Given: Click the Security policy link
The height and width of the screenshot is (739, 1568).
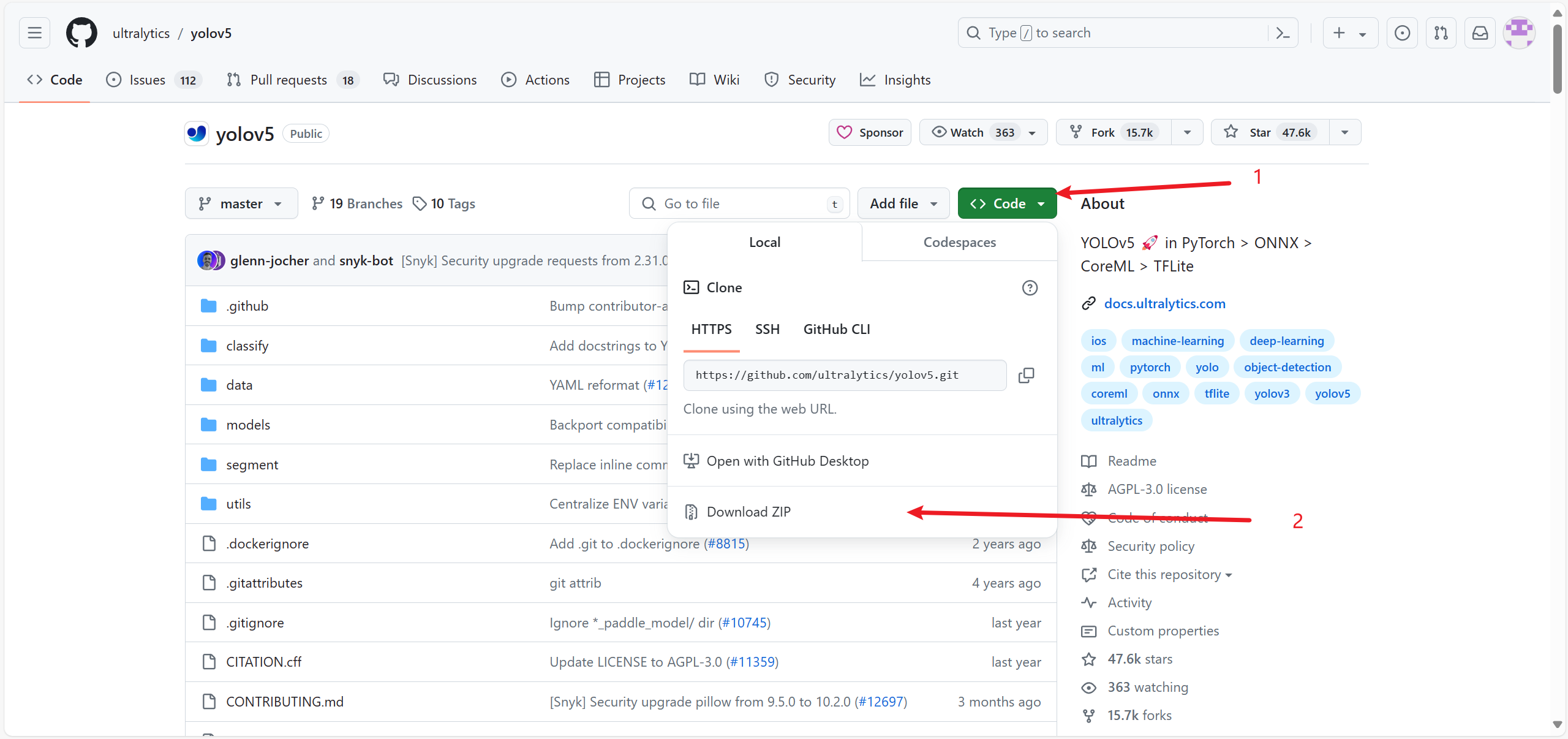Looking at the screenshot, I should click(1151, 547).
